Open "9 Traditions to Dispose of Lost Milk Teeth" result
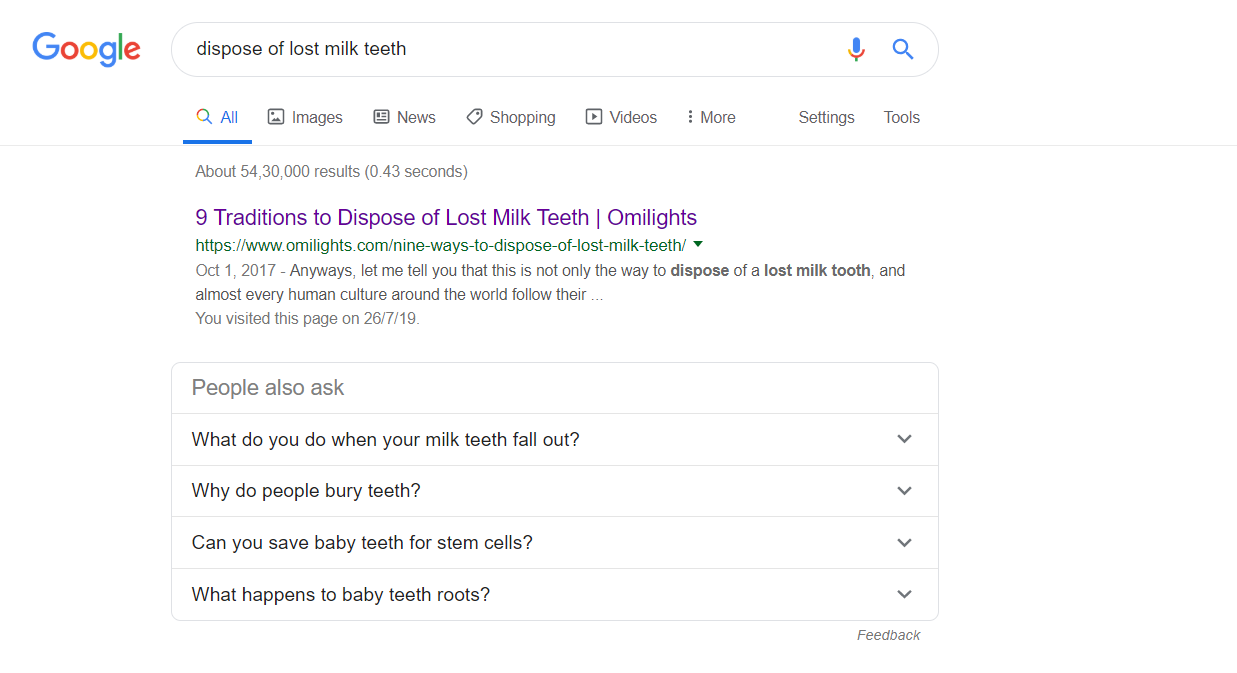Image resolution: width=1237 pixels, height=673 pixels. tap(446, 217)
